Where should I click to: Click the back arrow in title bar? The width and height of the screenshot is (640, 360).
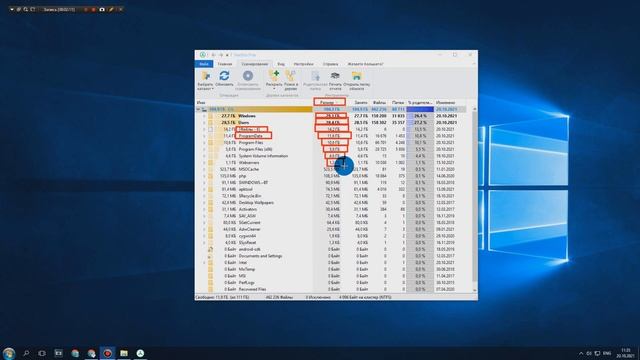coord(213,55)
